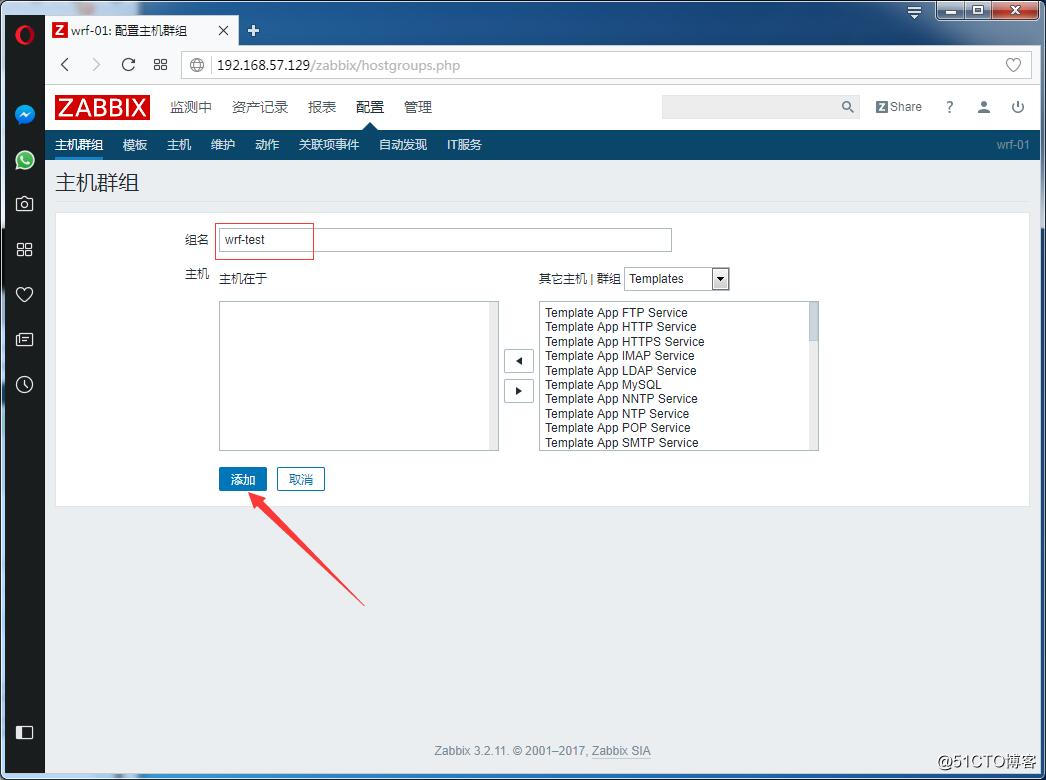Open Zabbix Share link

point(899,107)
